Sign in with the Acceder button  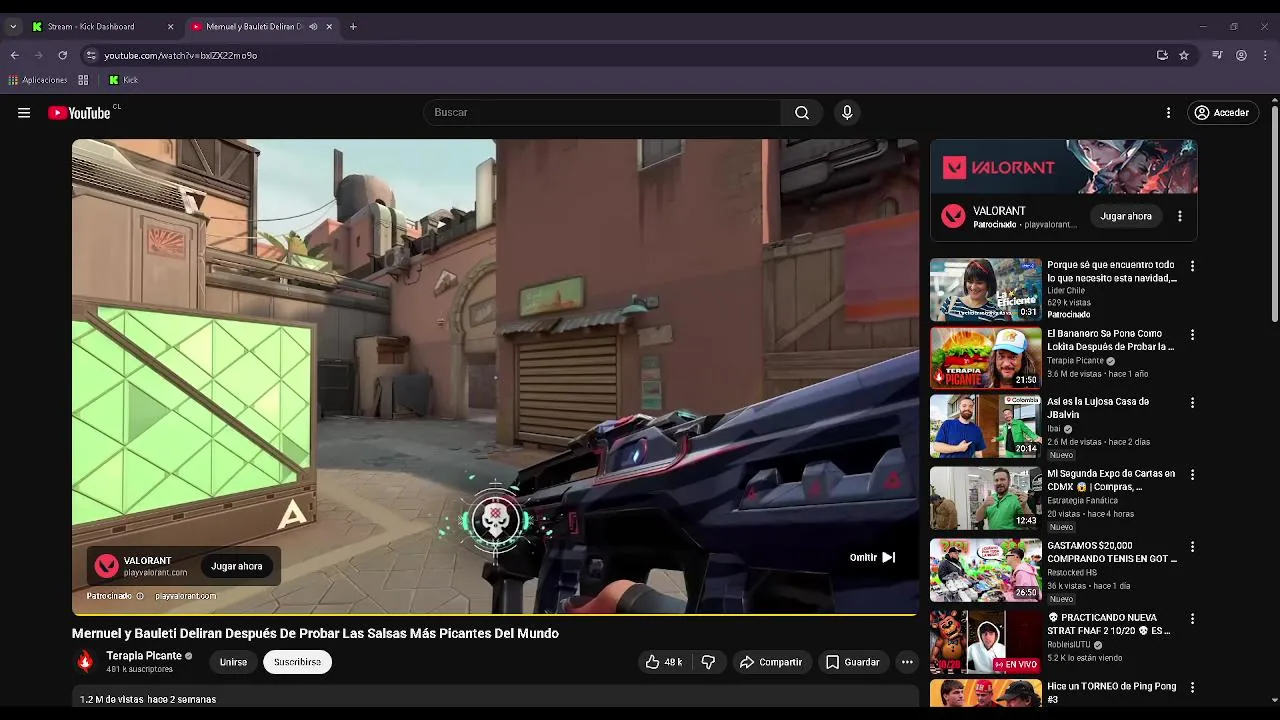[x=1221, y=113]
